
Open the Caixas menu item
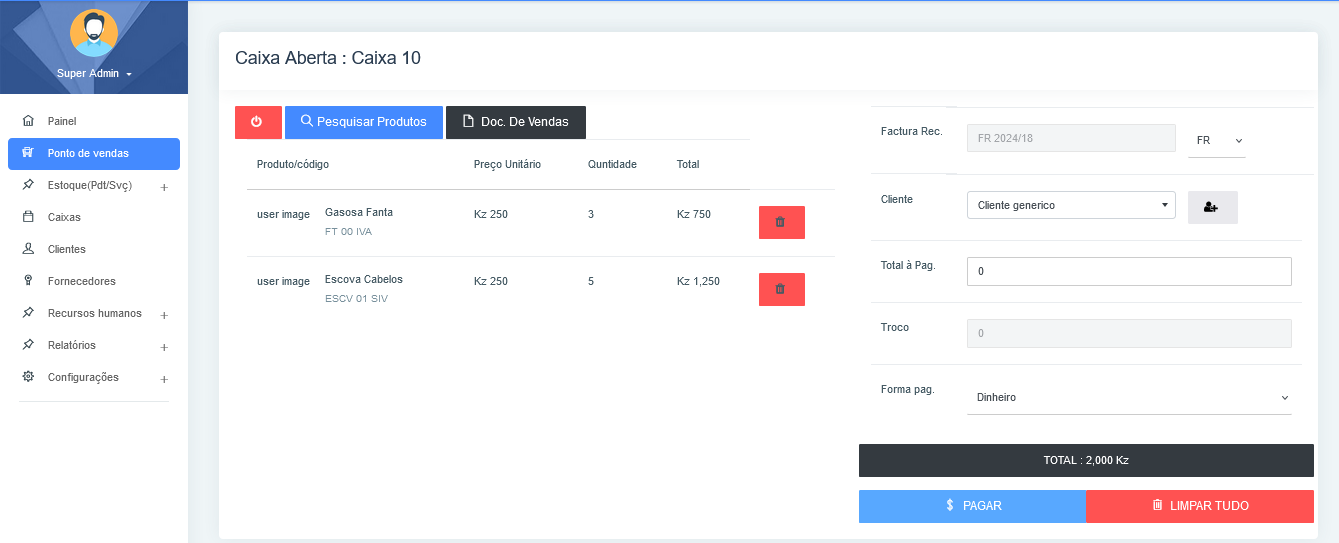point(64,217)
